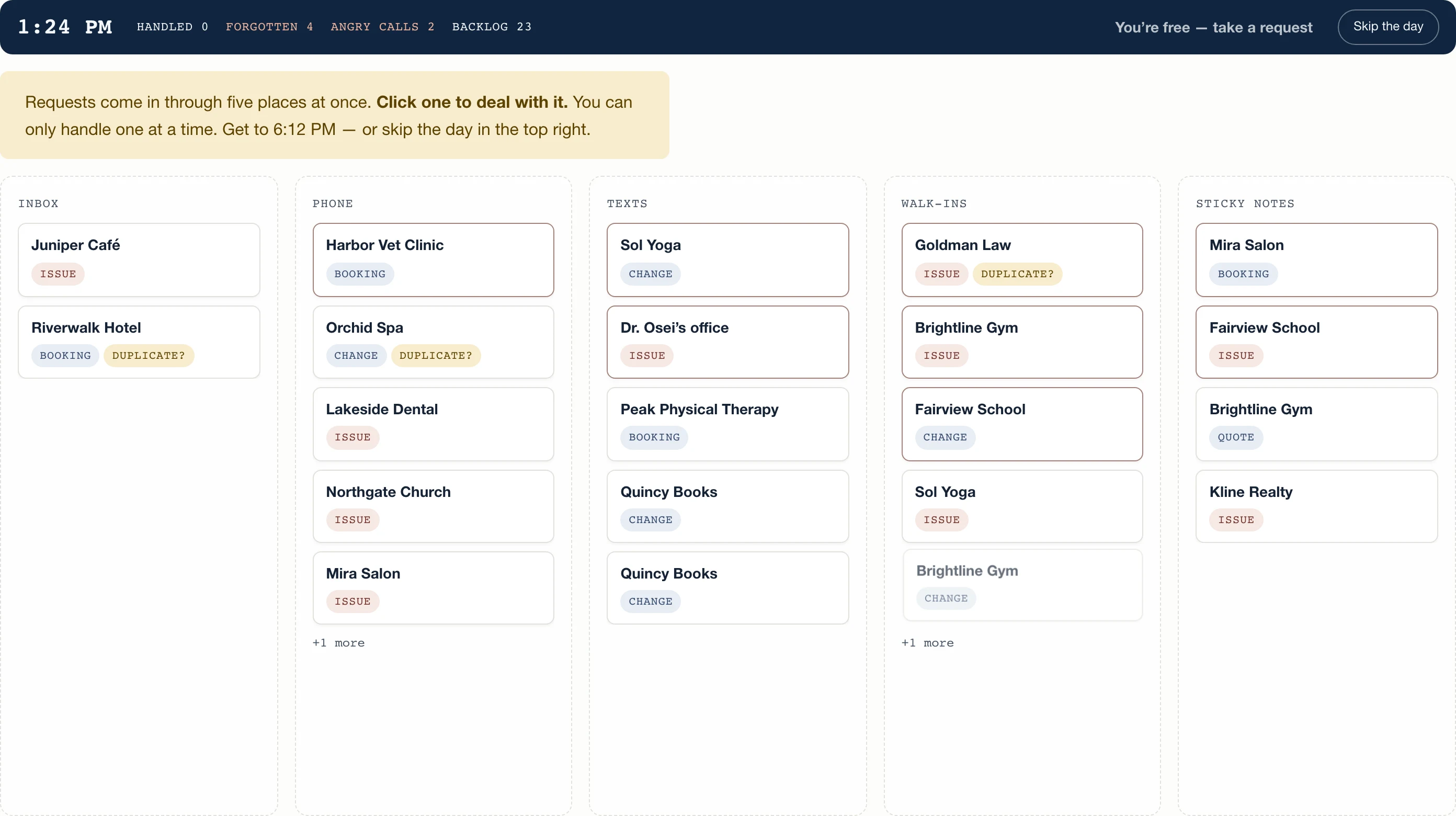Click the BOOKING tag on Harbor Vet Clinic
Image resolution: width=1456 pixels, height=816 pixels.
coord(359,274)
